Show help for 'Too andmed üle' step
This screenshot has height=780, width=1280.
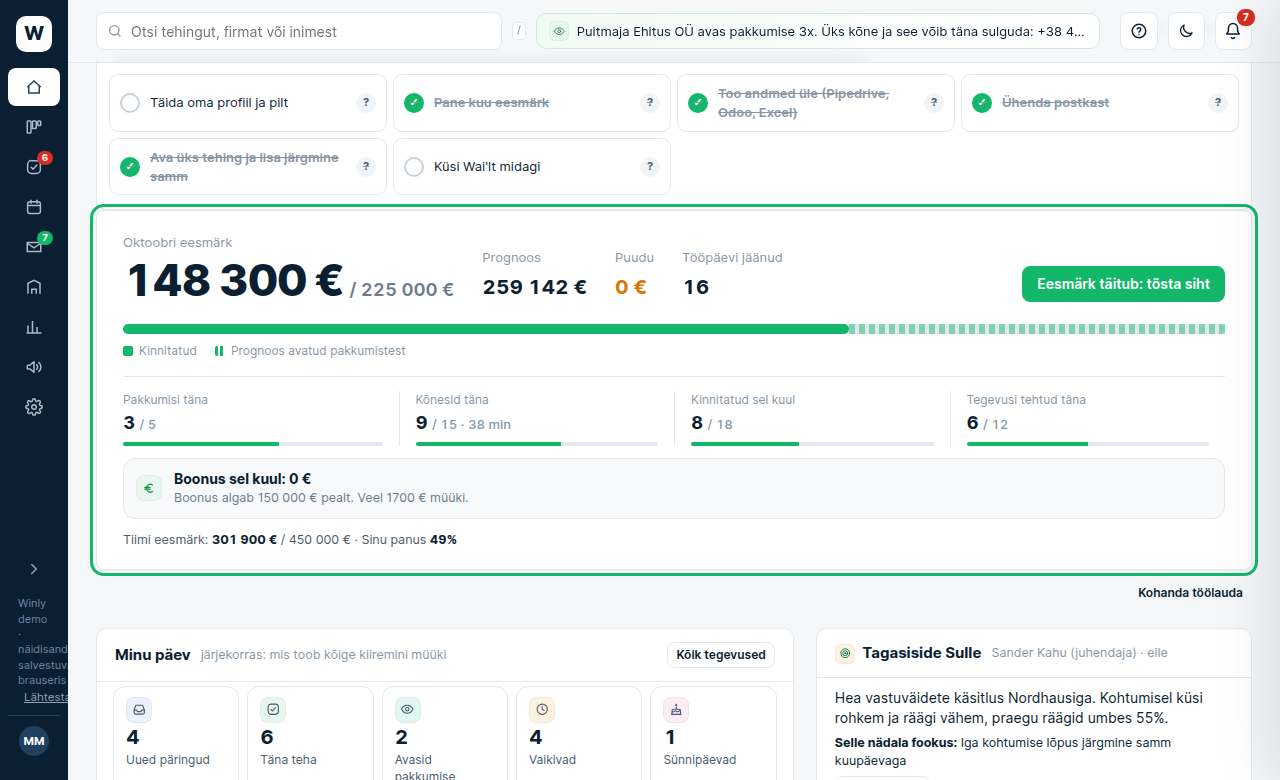(x=934, y=102)
